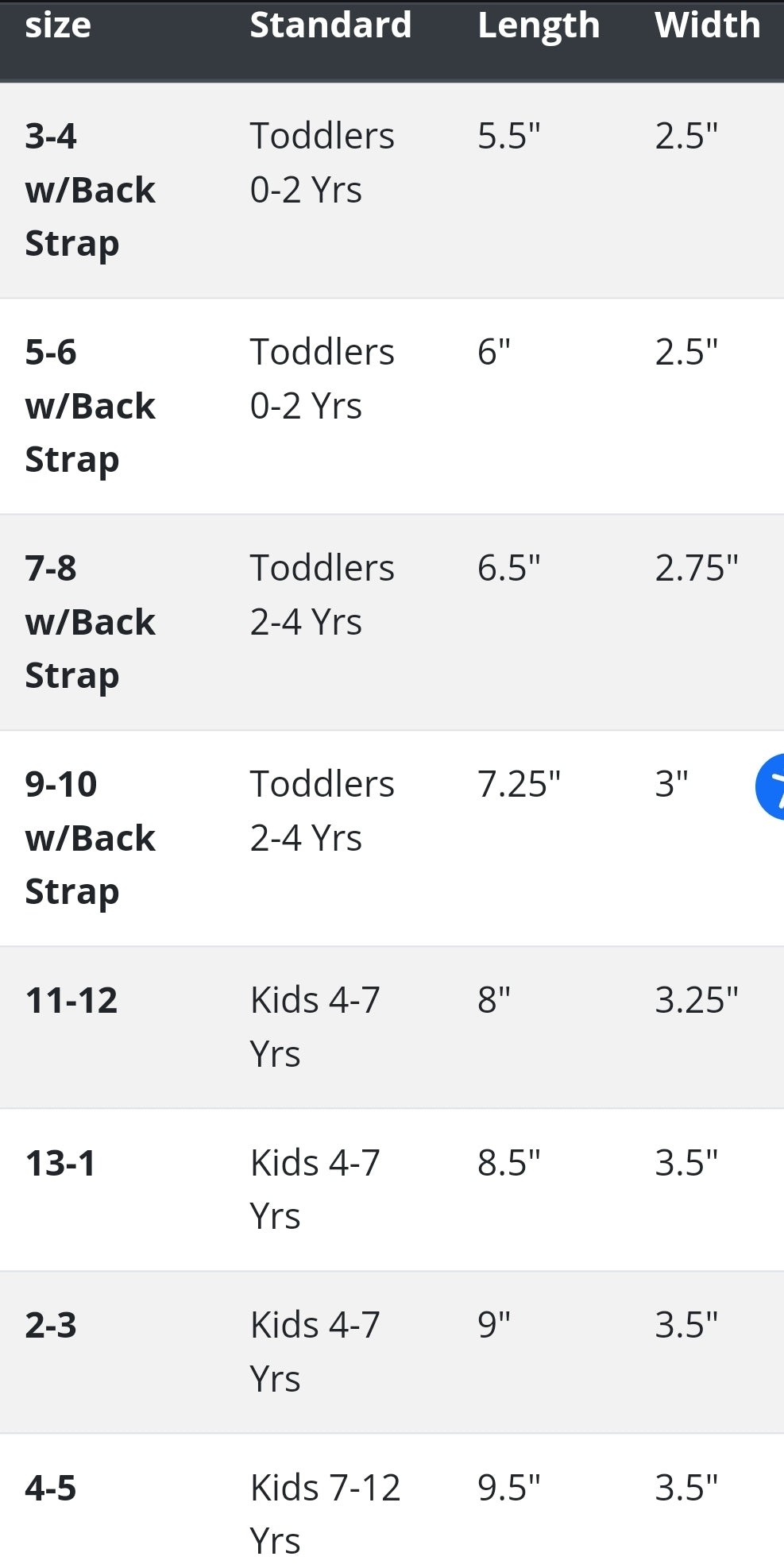The width and height of the screenshot is (784, 1568).
Task: Click the "Length" column header
Action: click(x=539, y=25)
